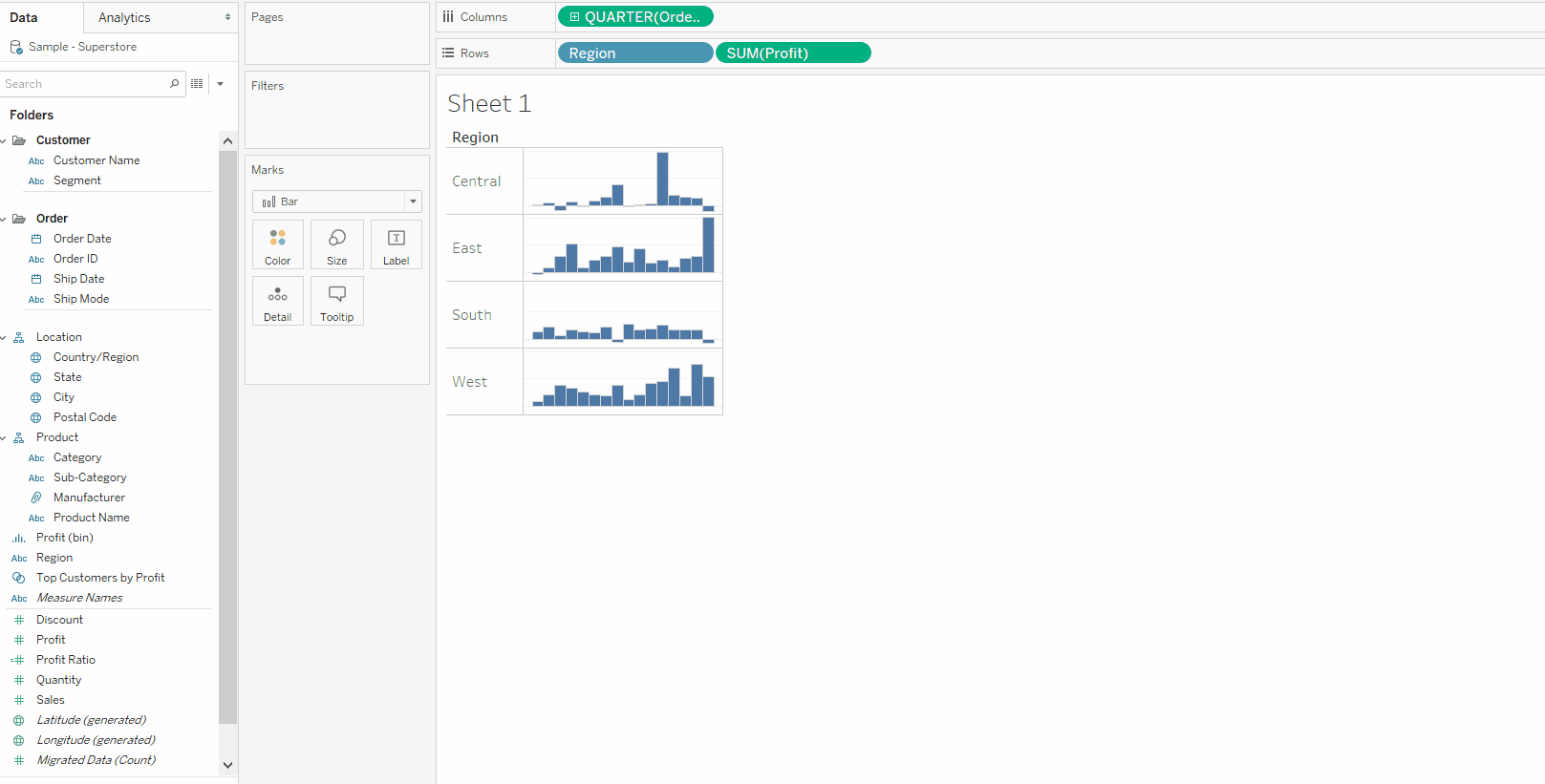Select the Region pill on Rows
The image size is (1545, 784).
point(635,53)
